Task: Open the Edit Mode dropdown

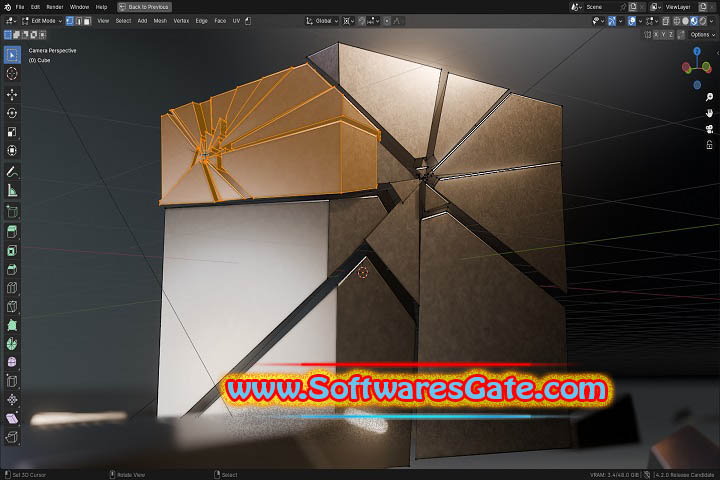Action: 41,21
